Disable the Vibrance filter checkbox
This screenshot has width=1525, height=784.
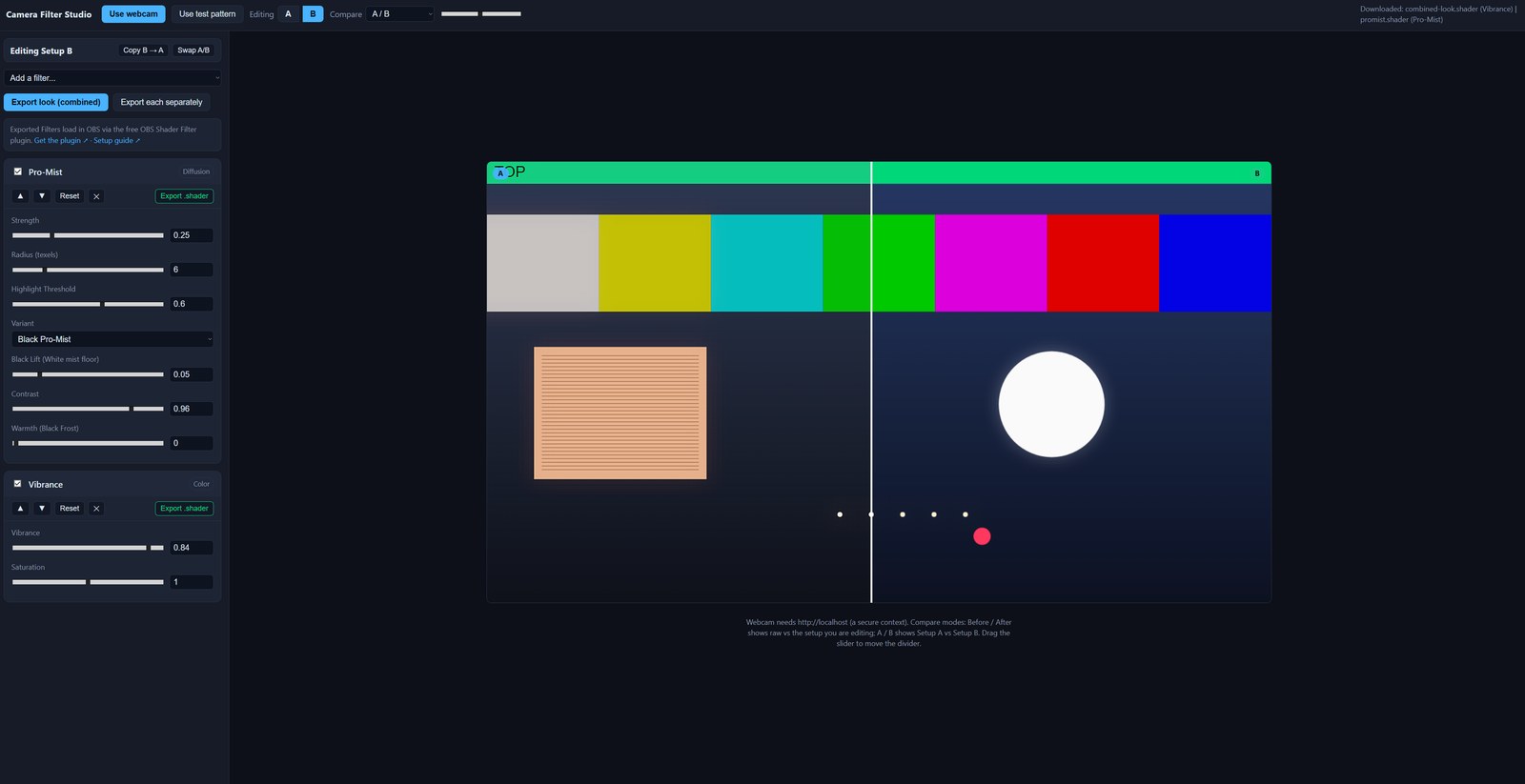[x=17, y=484]
